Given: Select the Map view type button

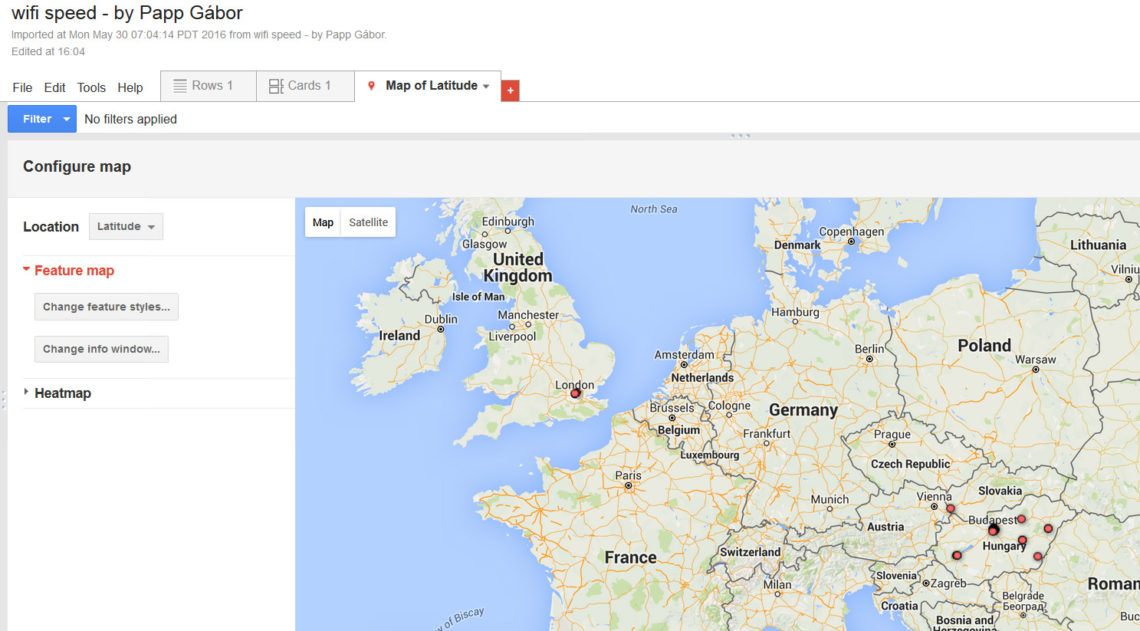Looking at the screenshot, I should 323,222.
